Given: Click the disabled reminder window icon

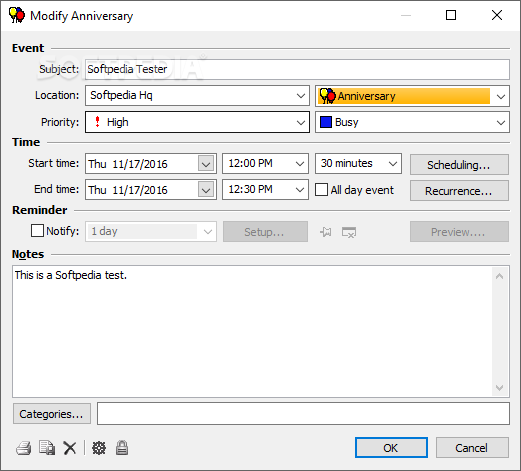Looking at the screenshot, I should coord(349,232).
